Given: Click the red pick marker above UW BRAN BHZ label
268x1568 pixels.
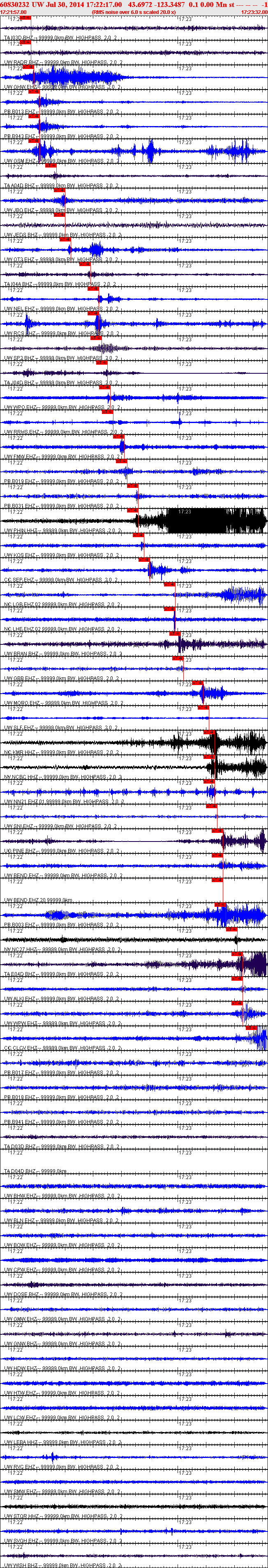Looking at the screenshot, I should point(175,634).
